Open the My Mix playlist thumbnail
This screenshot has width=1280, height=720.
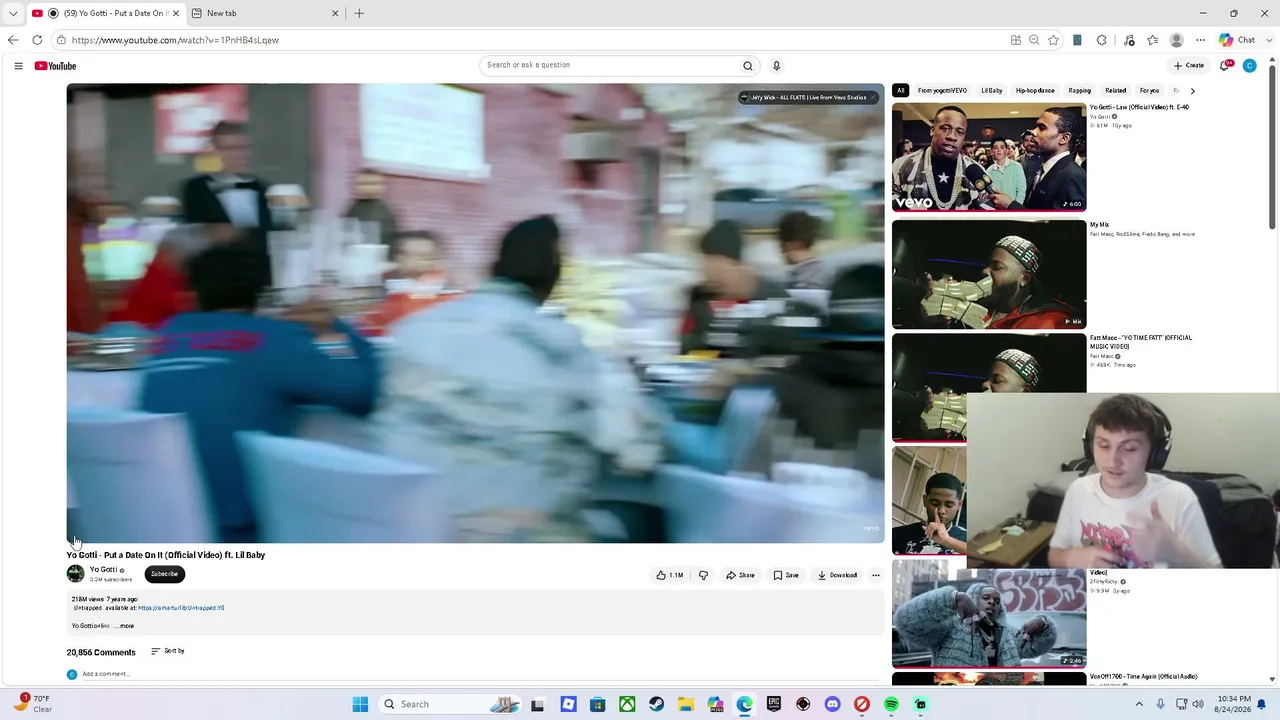(x=988, y=274)
